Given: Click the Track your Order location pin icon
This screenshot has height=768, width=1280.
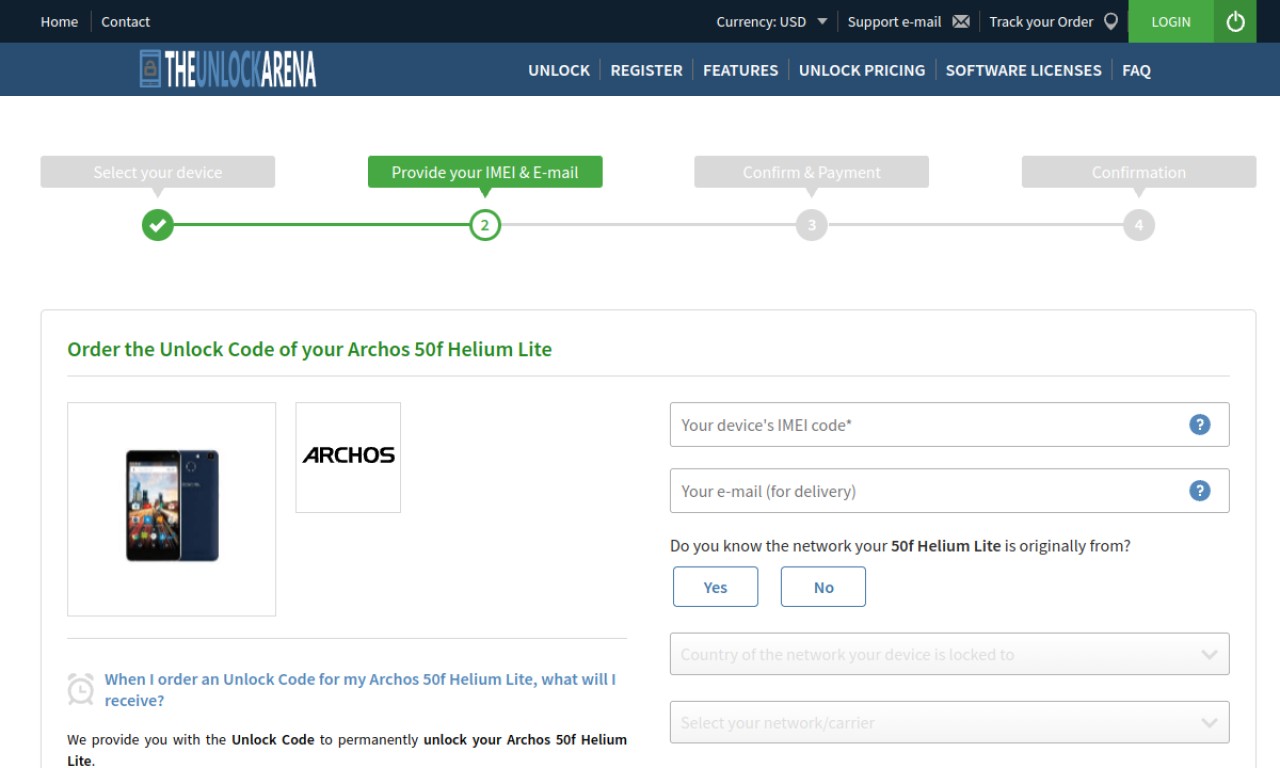Looking at the screenshot, I should click(x=1110, y=21).
